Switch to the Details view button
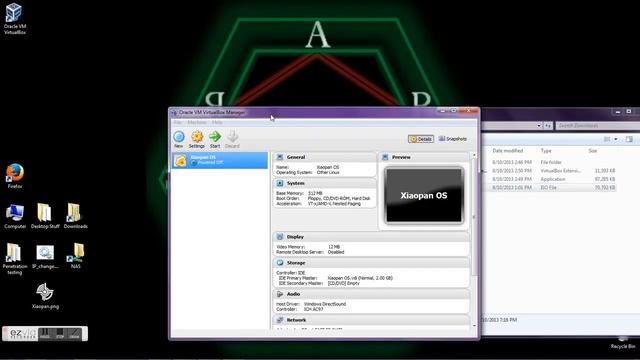The image size is (640, 360). pyautogui.click(x=421, y=139)
